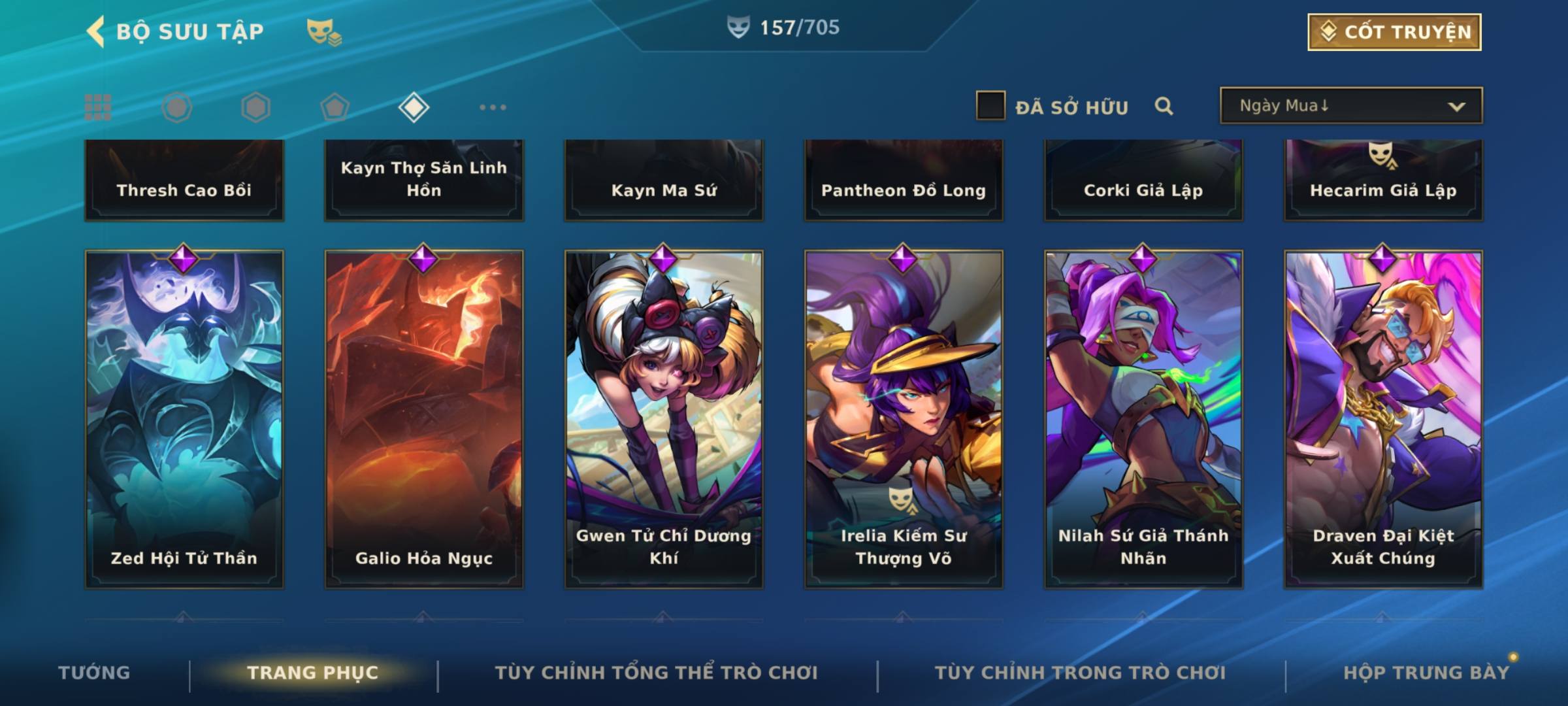
Task: Open the Ngày Mua sort dropdown
Action: pyautogui.click(x=1351, y=105)
